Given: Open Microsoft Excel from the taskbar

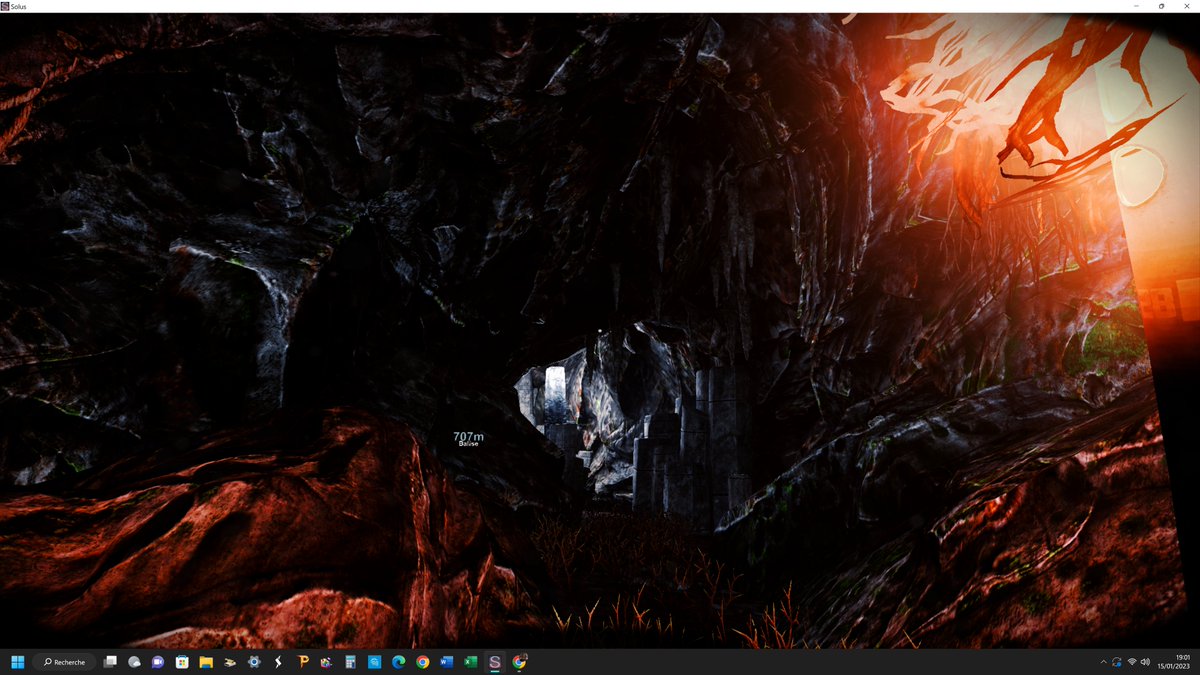Looking at the screenshot, I should [x=471, y=662].
